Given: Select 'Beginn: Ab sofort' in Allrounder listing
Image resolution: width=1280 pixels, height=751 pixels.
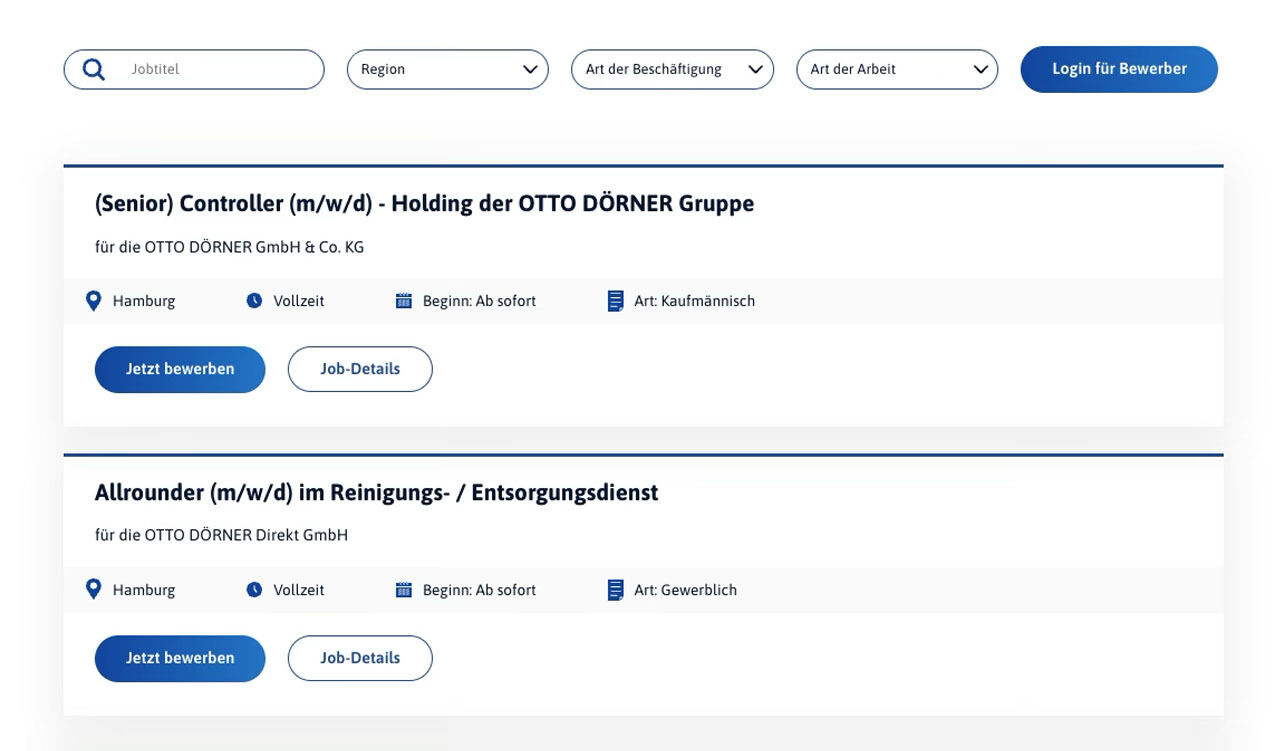Looking at the screenshot, I should pyautogui.click(x=479, y=590).
